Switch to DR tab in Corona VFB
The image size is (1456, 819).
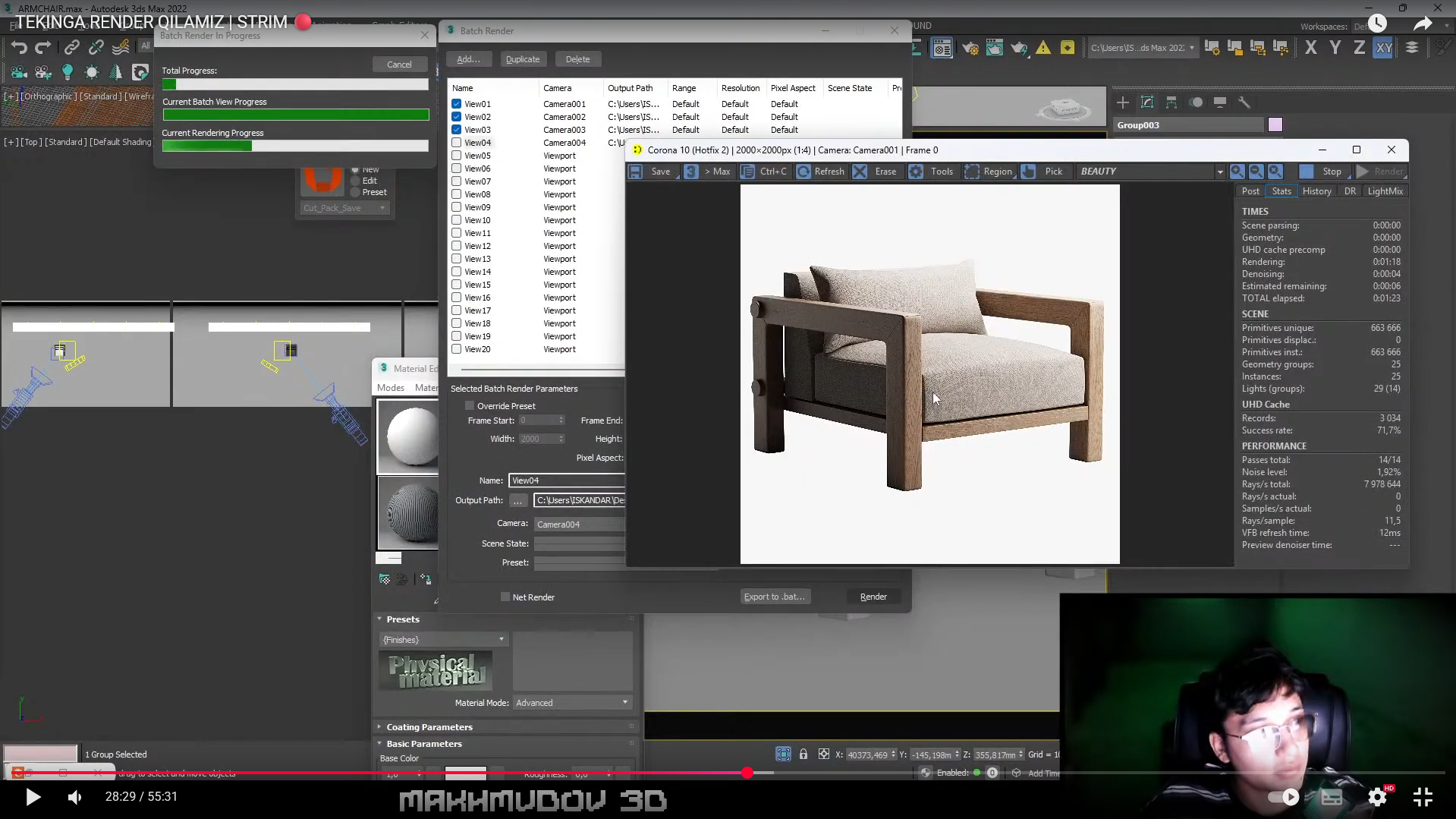click(1350, 191)
